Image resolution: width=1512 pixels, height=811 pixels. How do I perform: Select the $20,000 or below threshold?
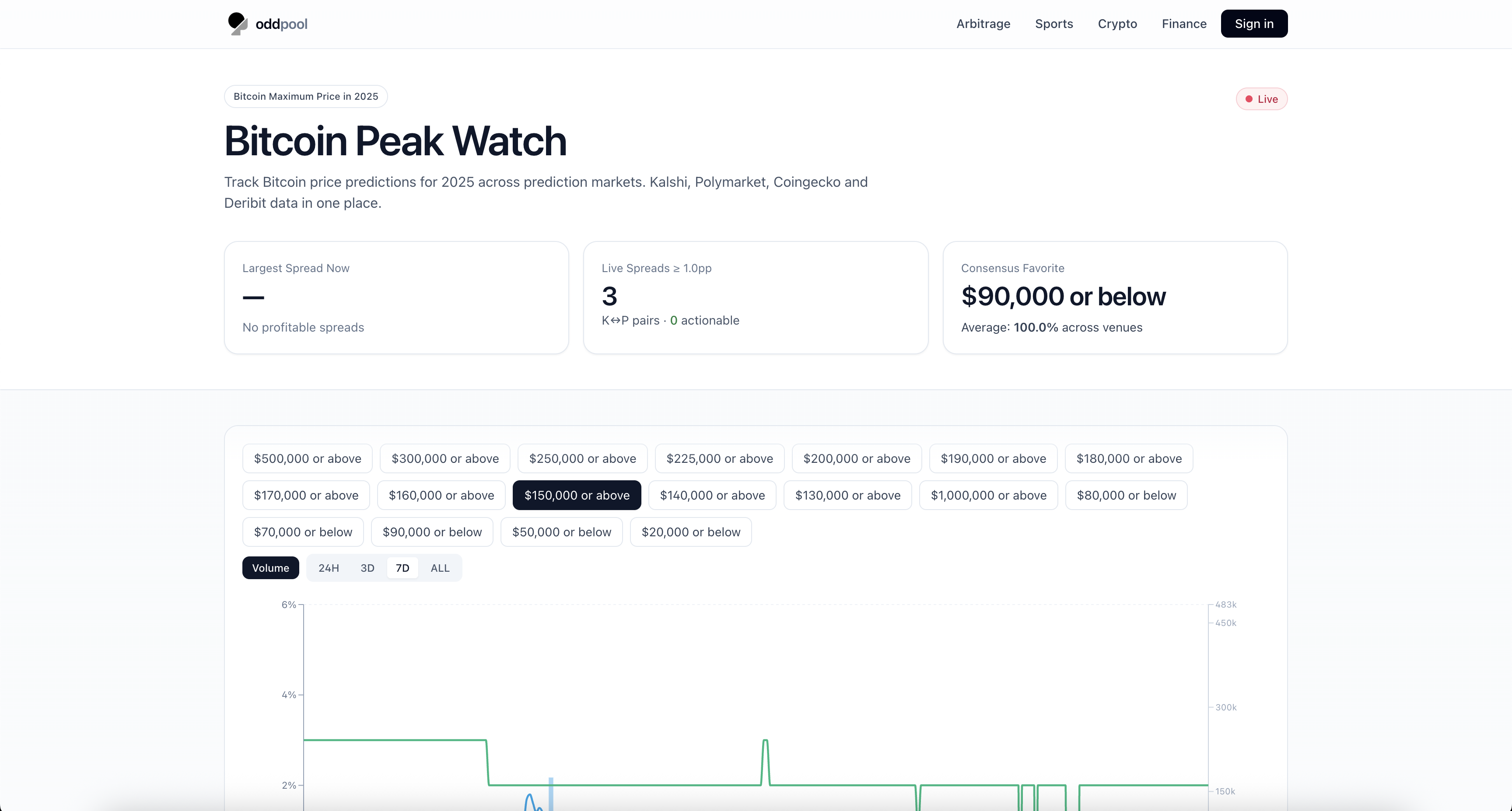coord(690,531)
